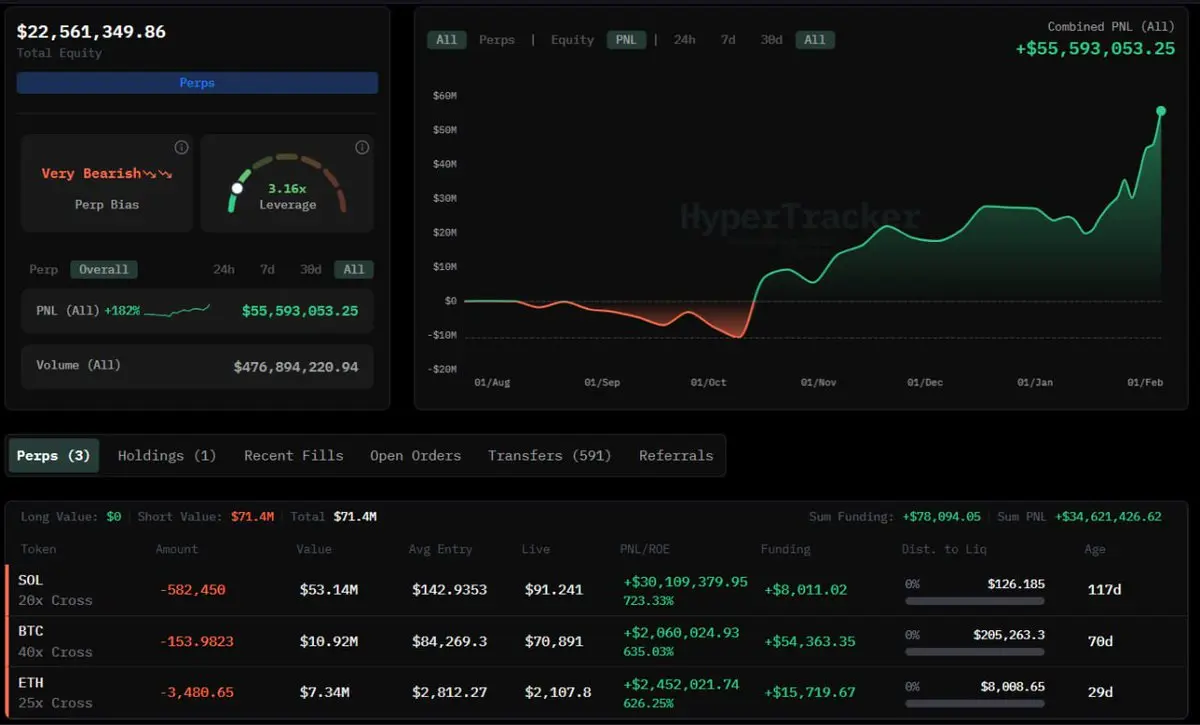Screen dimensions: 1200x725
Task: Switch stats panel to Perp
Action: (43, 269)
